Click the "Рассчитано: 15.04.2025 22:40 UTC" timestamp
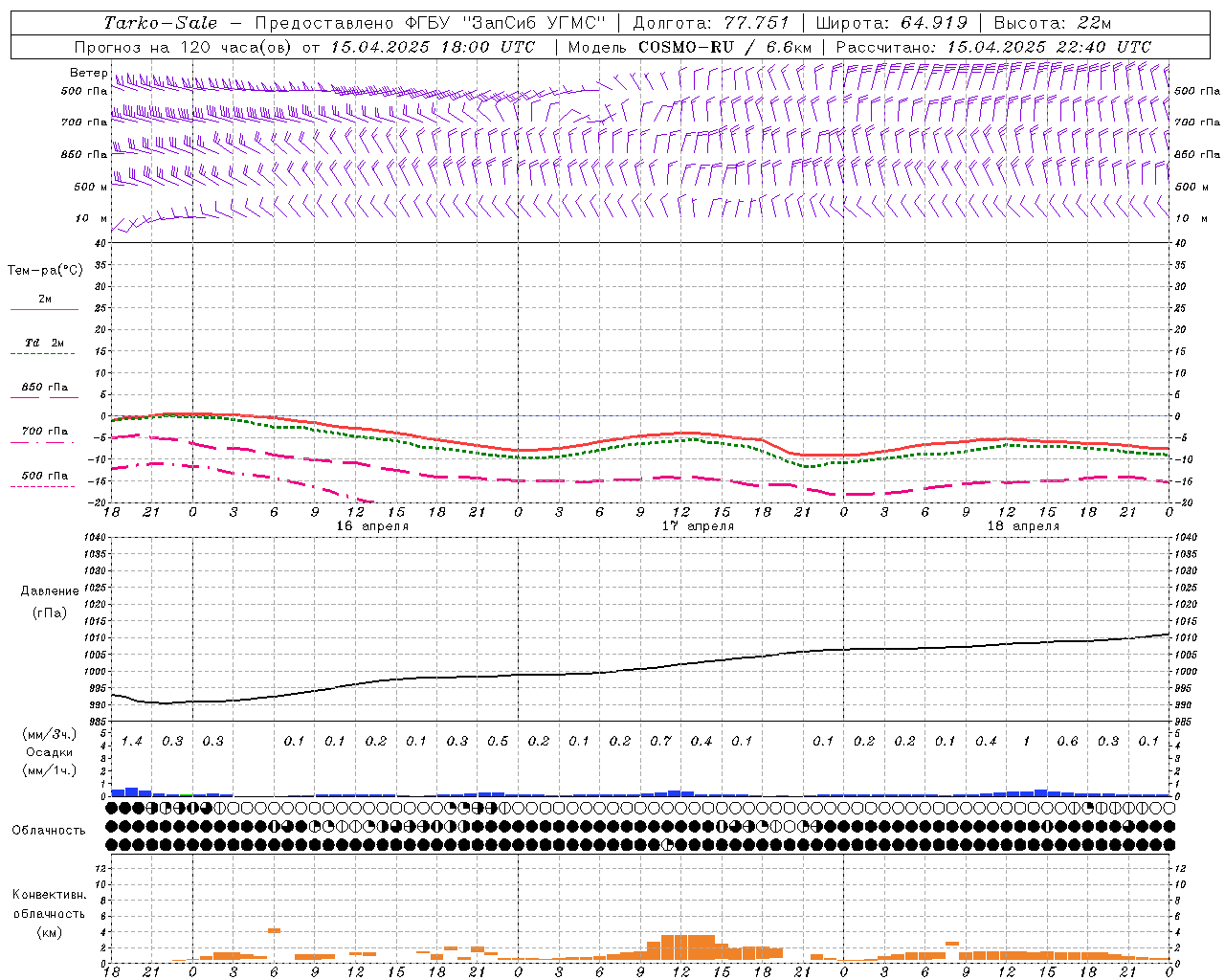This screenshot has width=1225, height=980. point(993,47)
